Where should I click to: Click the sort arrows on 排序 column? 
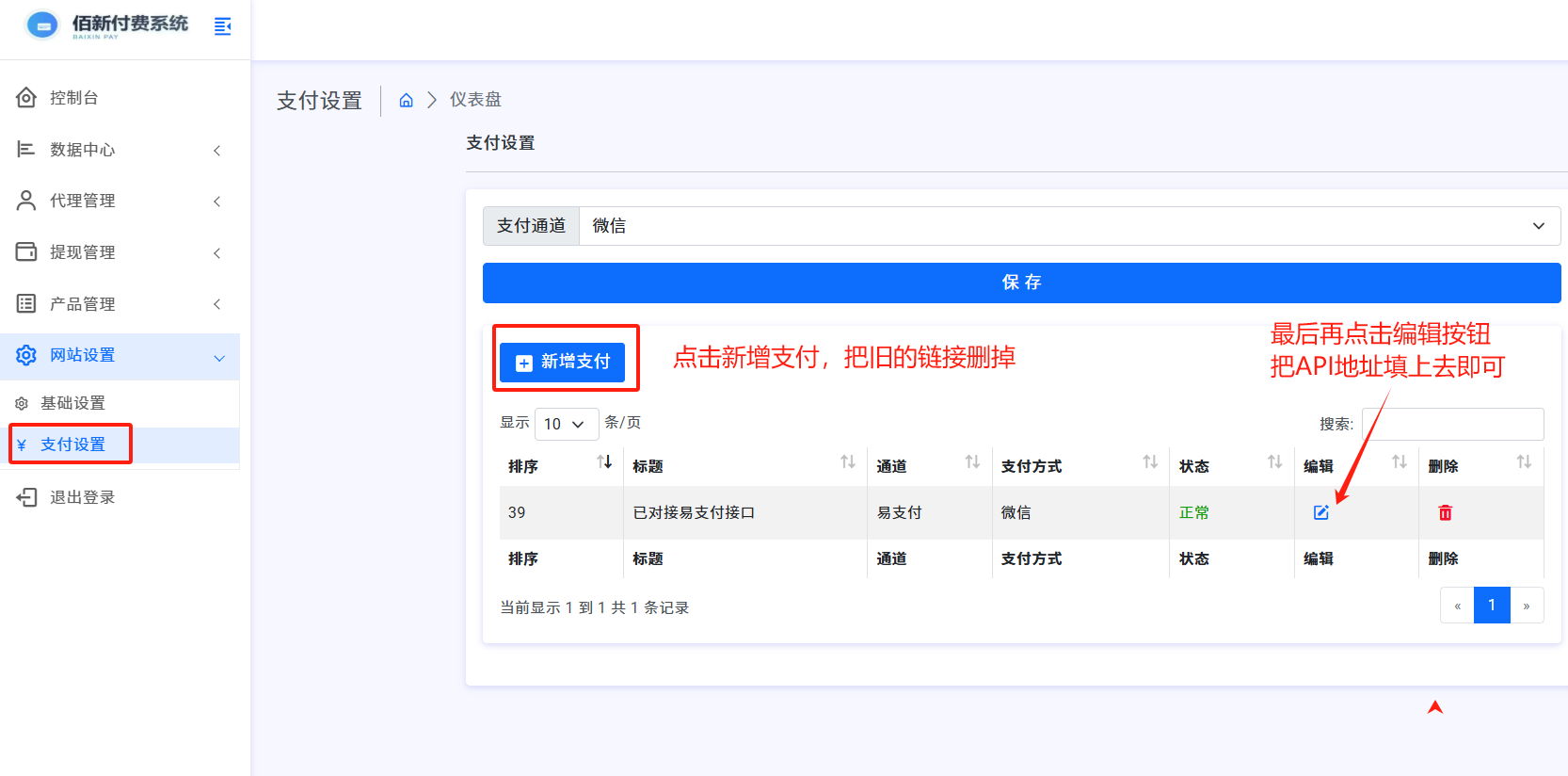click(x=604, y=462)
